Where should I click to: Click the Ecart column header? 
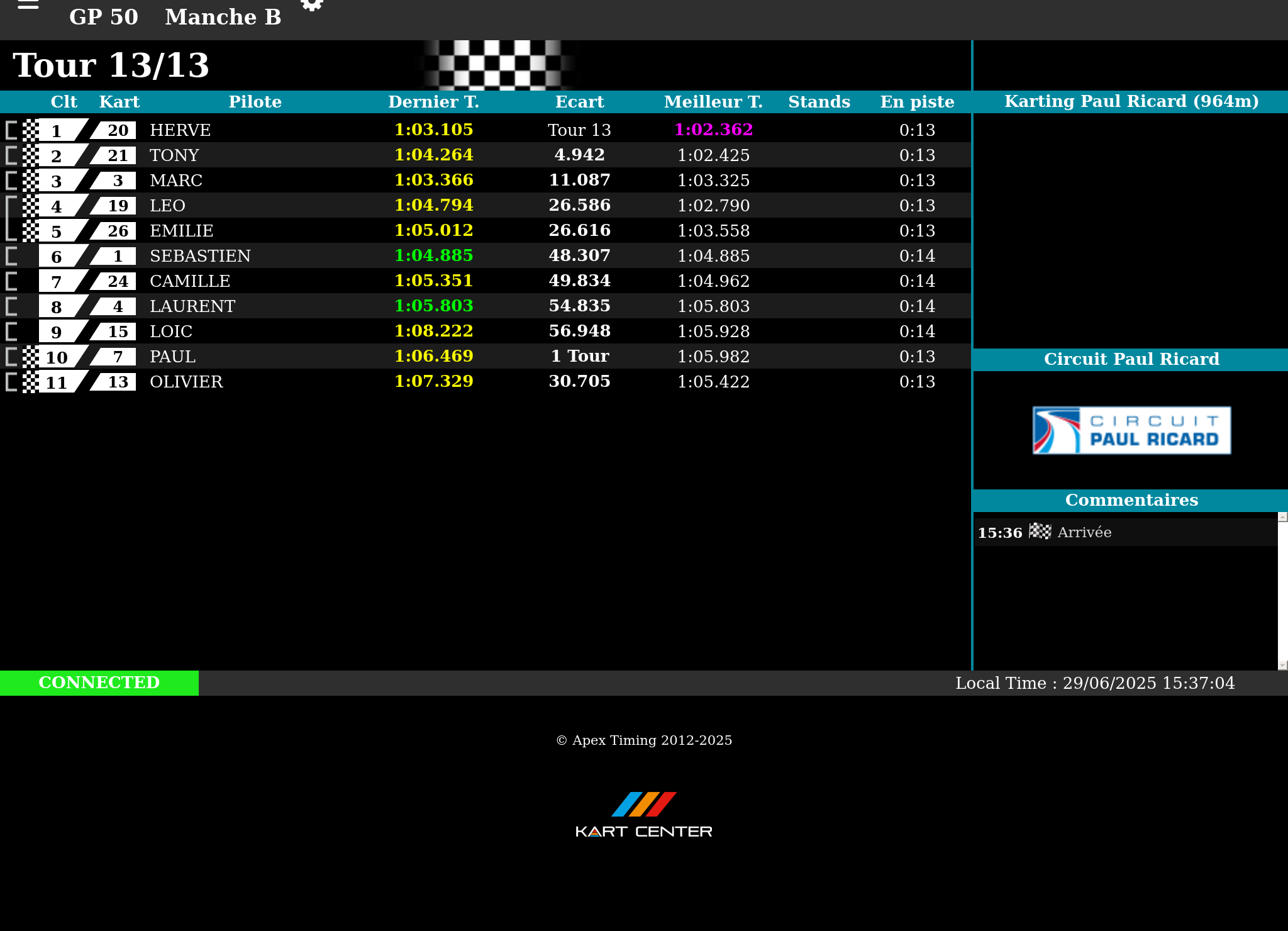[x=579, y=102]
